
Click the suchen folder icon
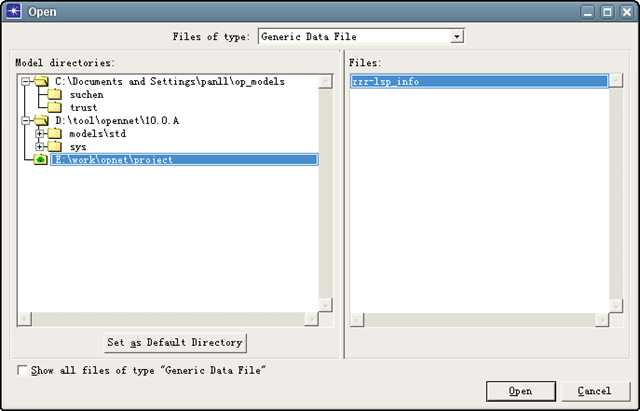coord(54,95)
